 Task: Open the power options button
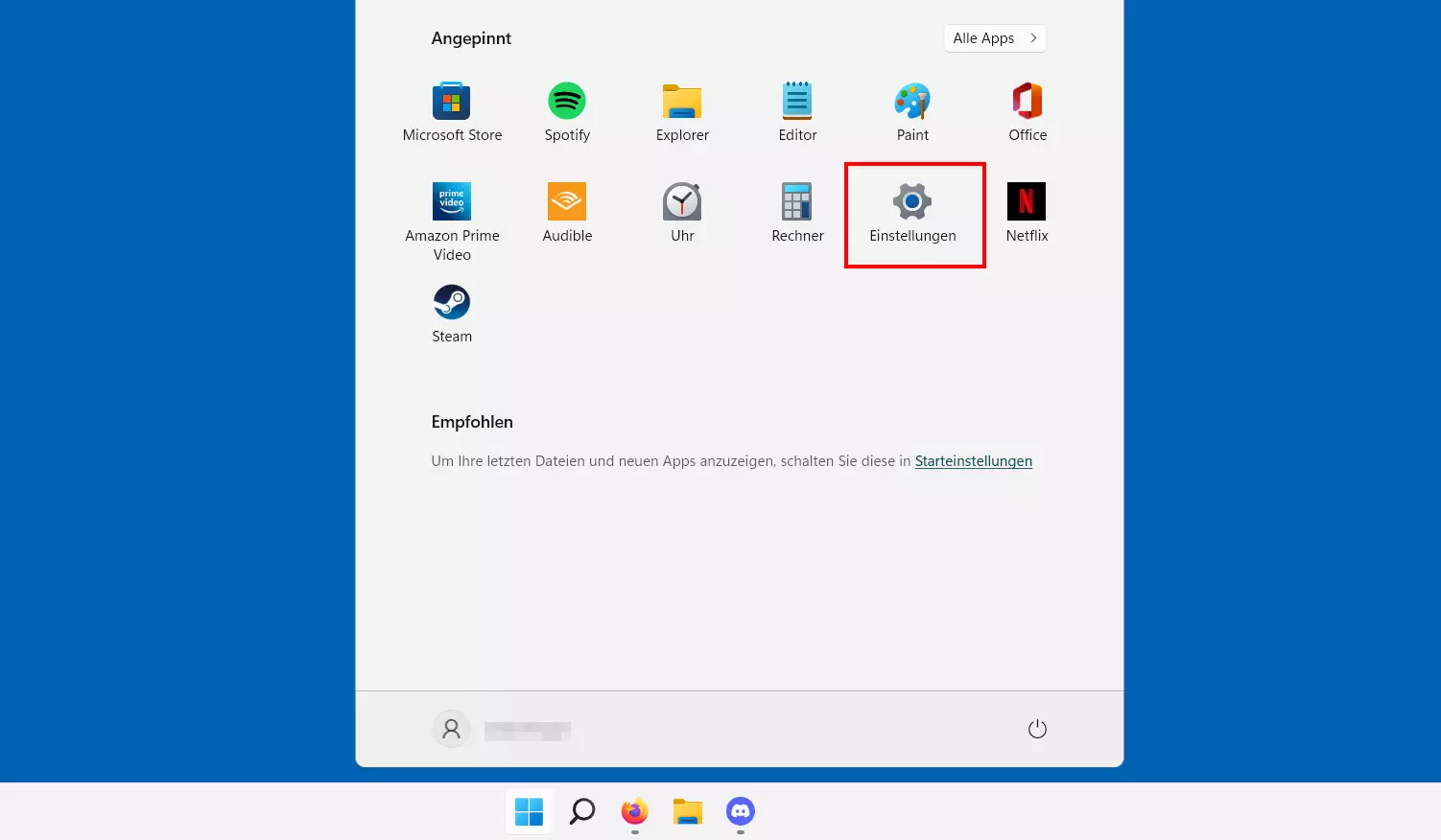point(1037,730)
